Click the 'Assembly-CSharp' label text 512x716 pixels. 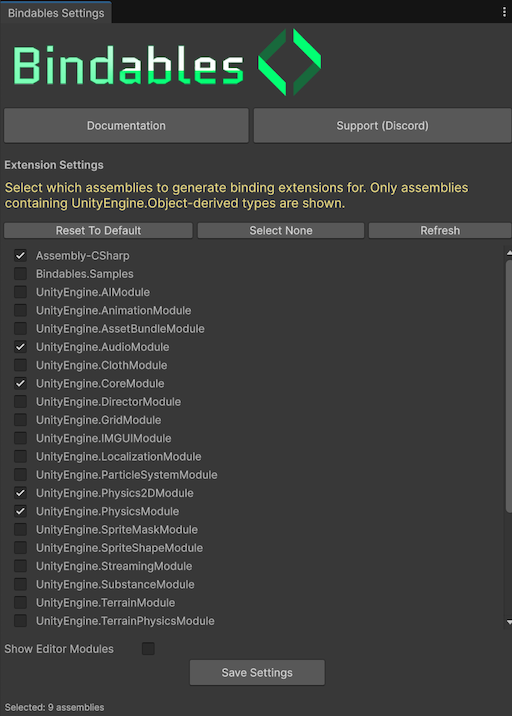[x=83, y=256]
